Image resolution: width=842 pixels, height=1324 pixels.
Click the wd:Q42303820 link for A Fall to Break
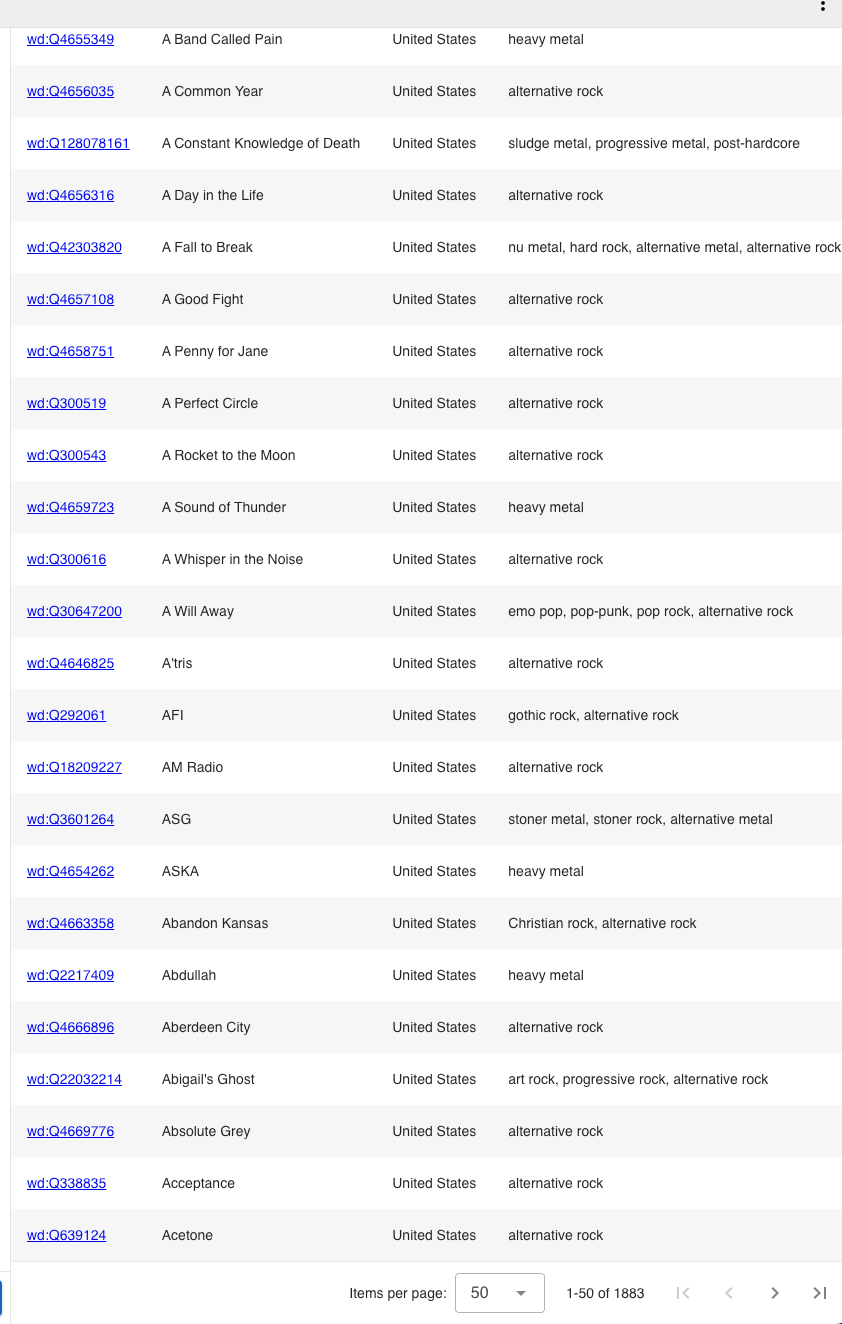point(74,247)
